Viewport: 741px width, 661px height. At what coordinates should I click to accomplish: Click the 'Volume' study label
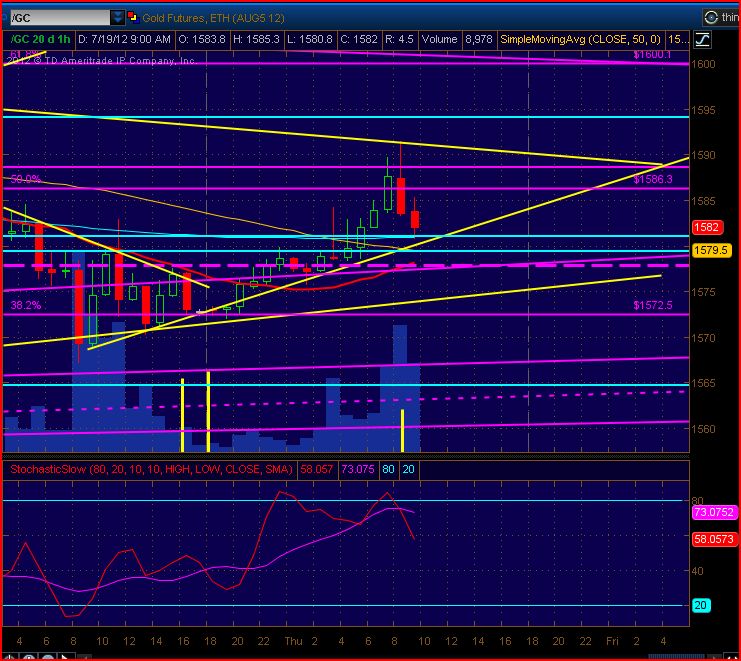click(439, 39)
